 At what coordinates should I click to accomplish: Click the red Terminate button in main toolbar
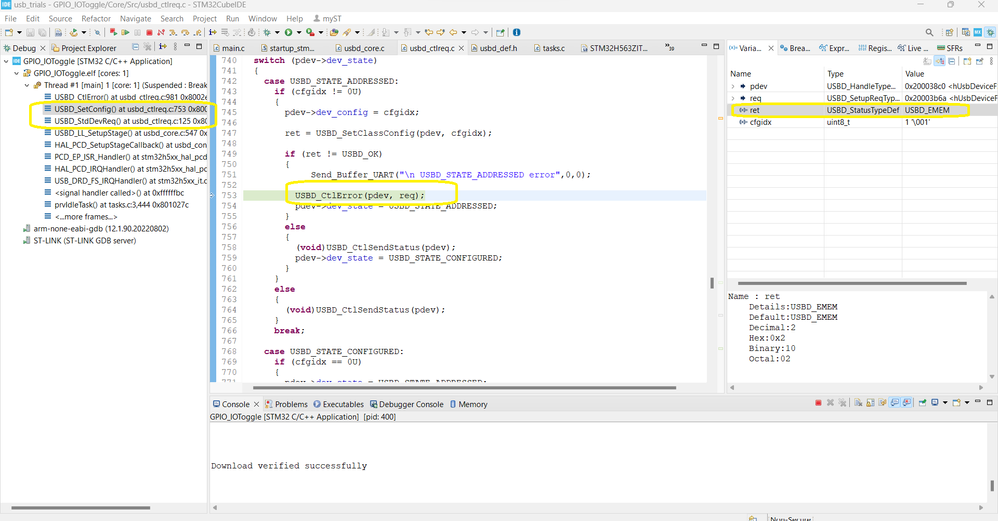149,32
